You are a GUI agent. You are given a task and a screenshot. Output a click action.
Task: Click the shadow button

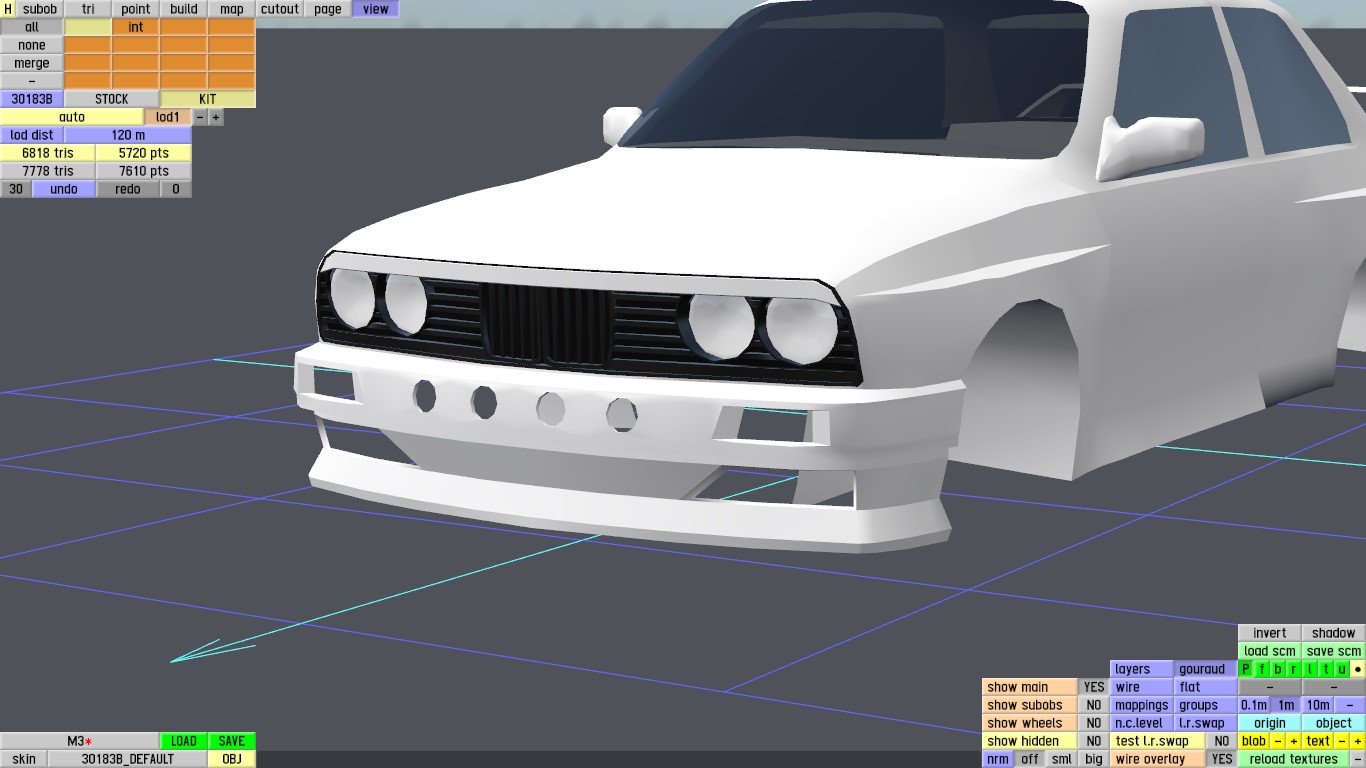pyautogui.click(x=1334, y=633)
